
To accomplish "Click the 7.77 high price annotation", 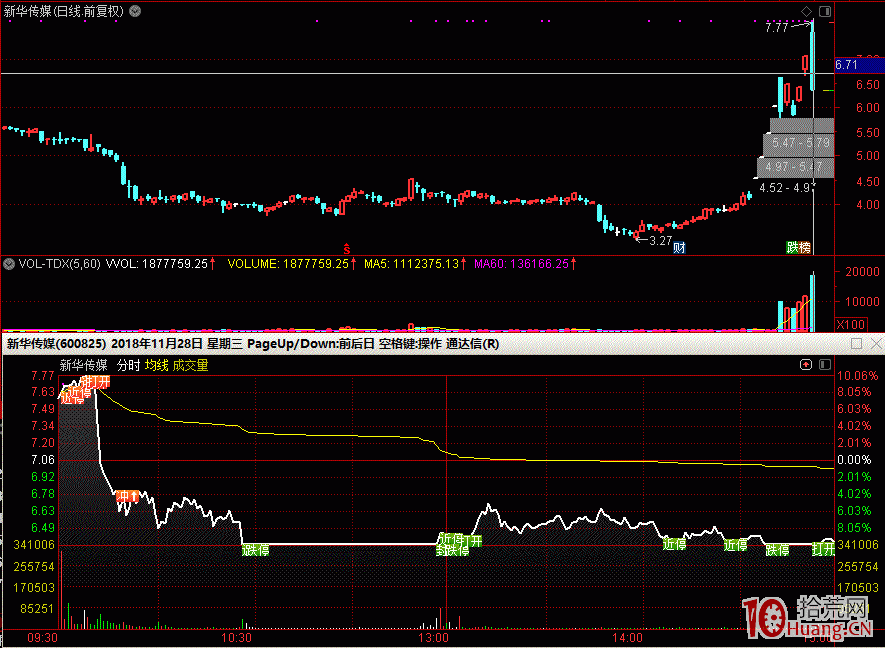I will pyautogui.click(x=777, y=27).
